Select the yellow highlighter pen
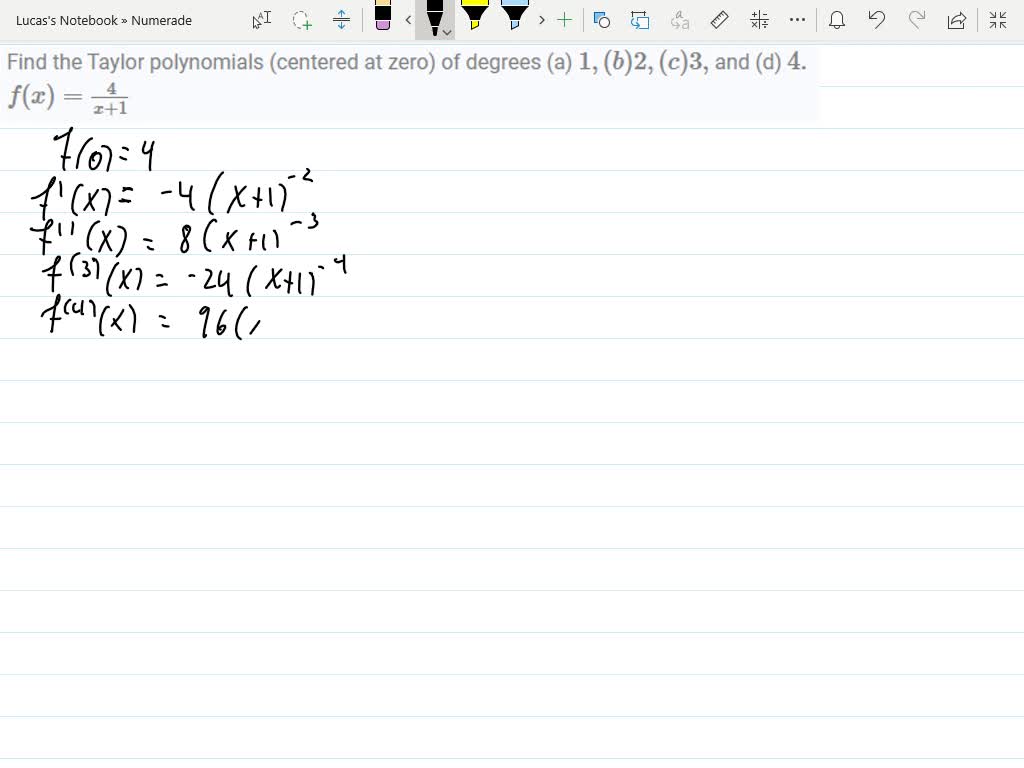This screenshot has height=768, width=1024. pos(476,18)
